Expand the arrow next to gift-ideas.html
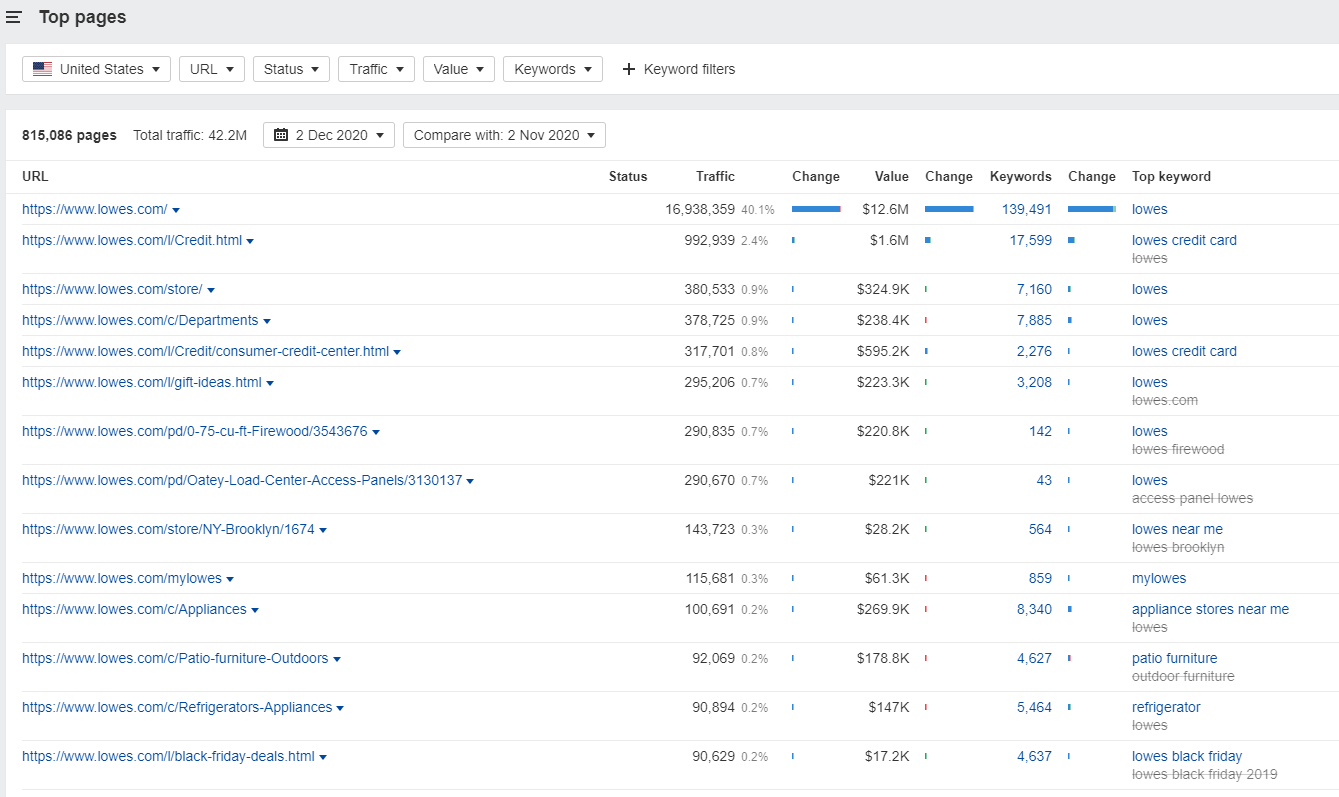The image size is (1339, 797). coord(270,383)
